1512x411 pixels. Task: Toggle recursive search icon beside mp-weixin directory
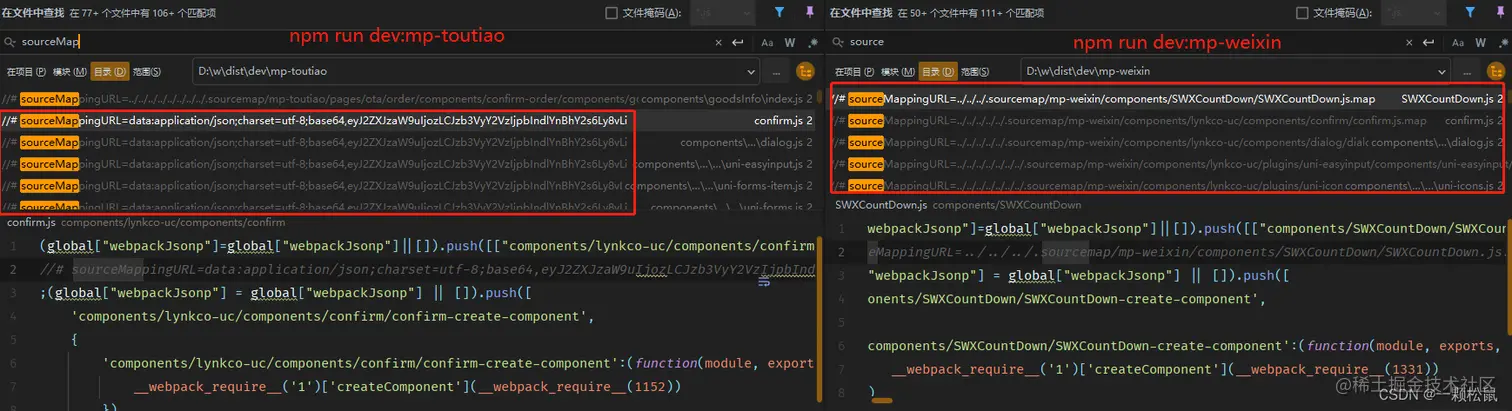1497,72
